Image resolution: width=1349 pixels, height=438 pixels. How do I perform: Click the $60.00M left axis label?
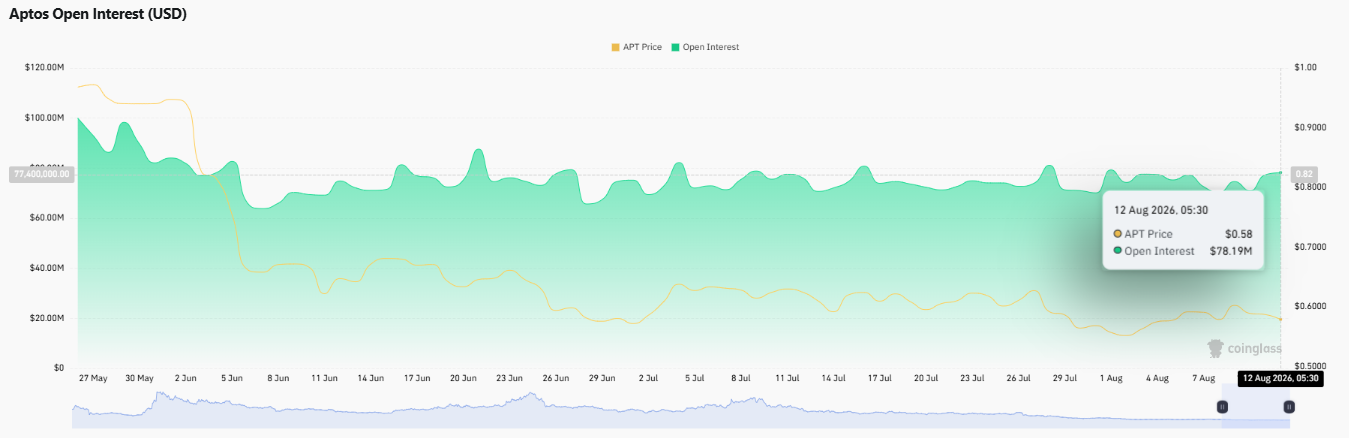(47, 218)
